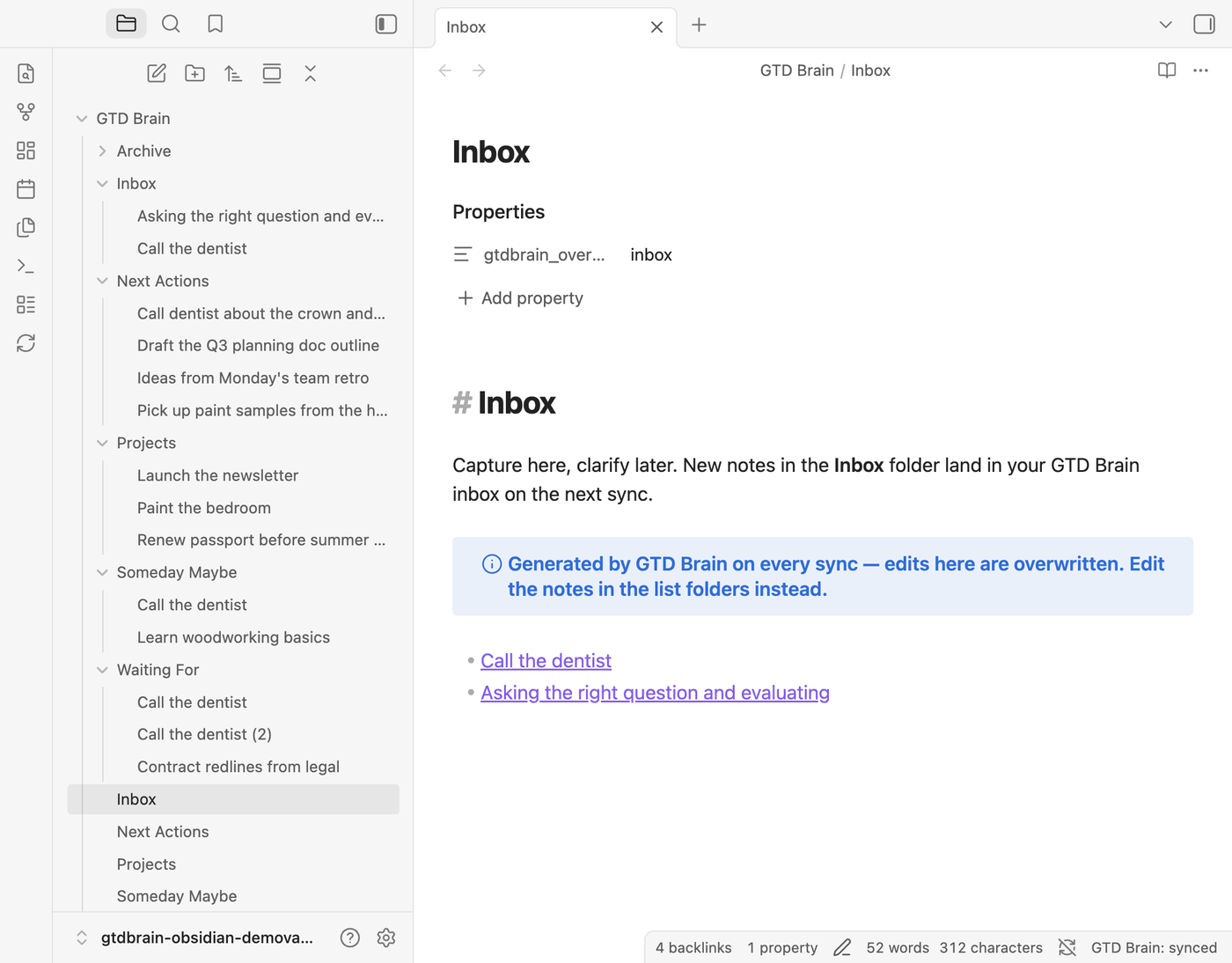Open new tab plus button
The image size is (1232, 963).
coord(699,25)
